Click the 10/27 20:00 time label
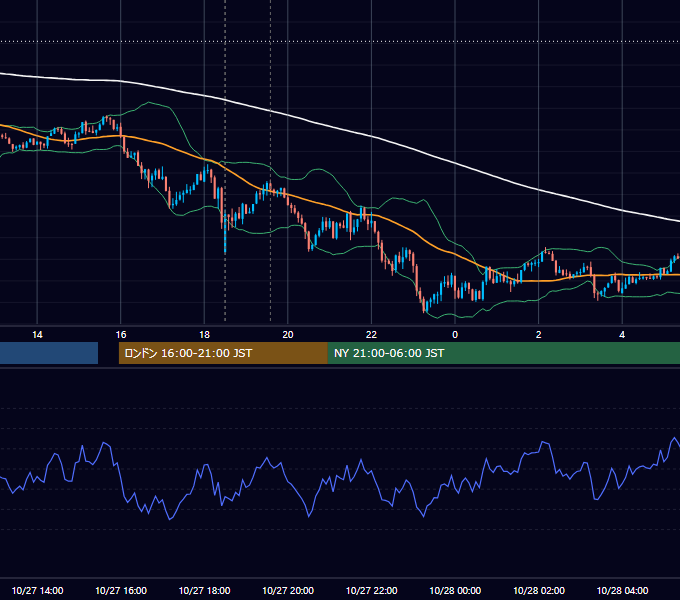The height and width of the screenshot is (600, 680). tap(288, 590)
